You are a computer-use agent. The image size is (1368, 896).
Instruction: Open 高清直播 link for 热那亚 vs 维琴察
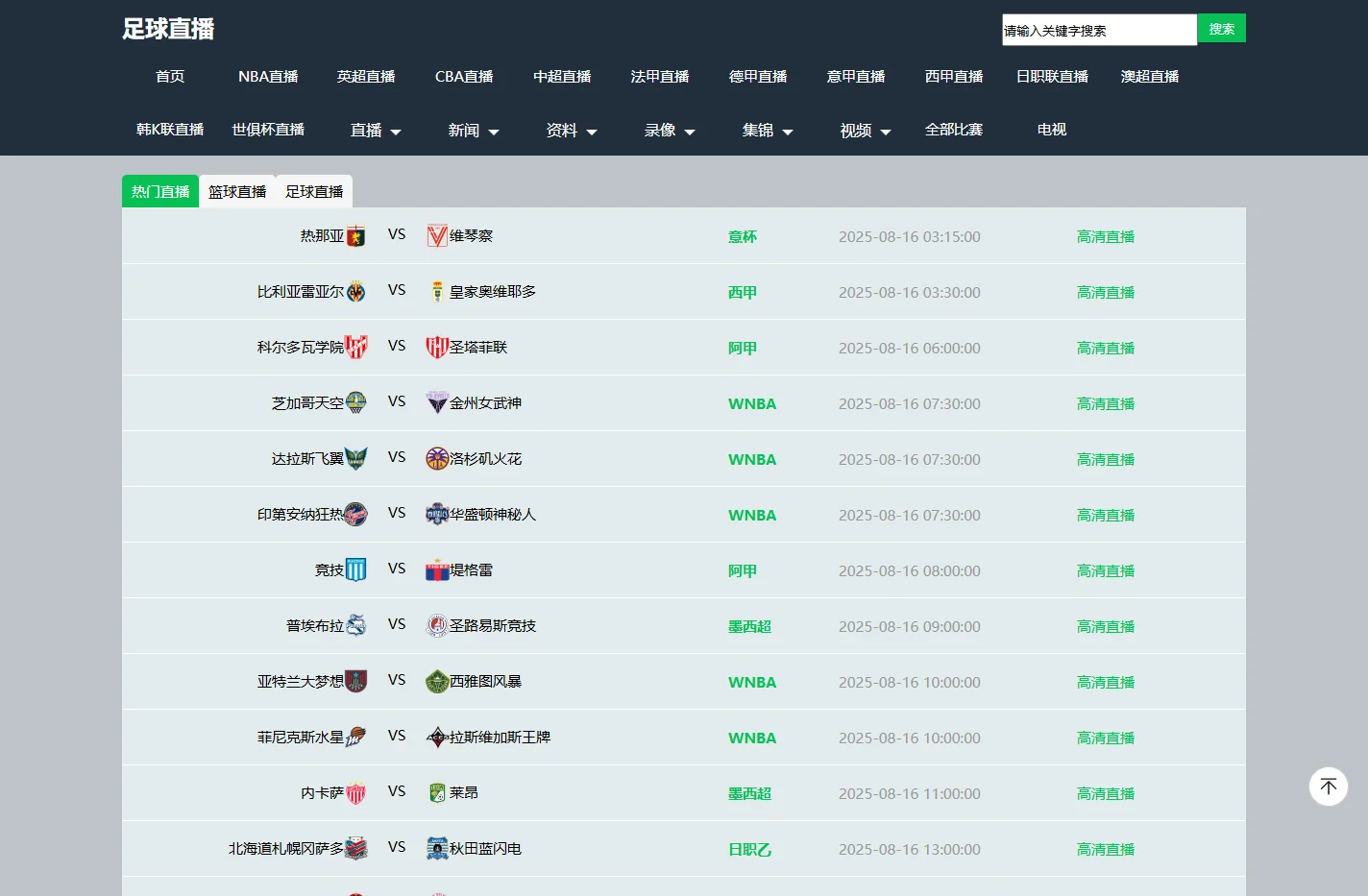(x=1106, y=236)
